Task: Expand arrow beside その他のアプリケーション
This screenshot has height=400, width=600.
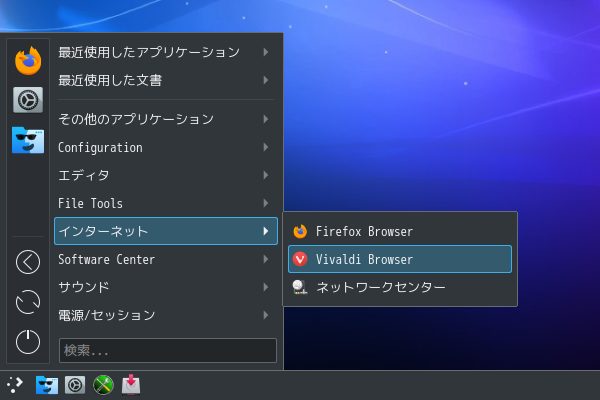Action: (266, 119)
